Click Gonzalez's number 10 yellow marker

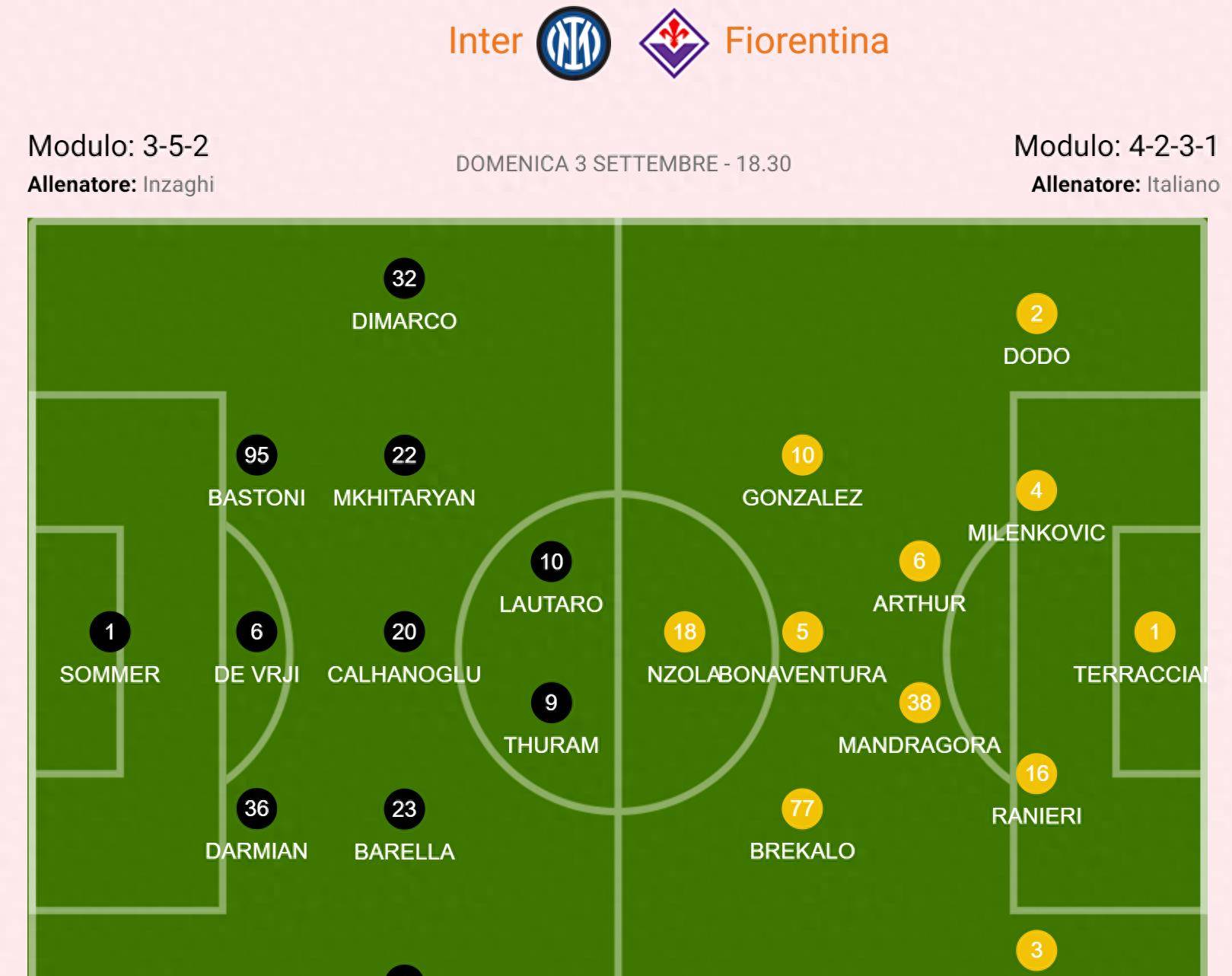pos(802,455)
